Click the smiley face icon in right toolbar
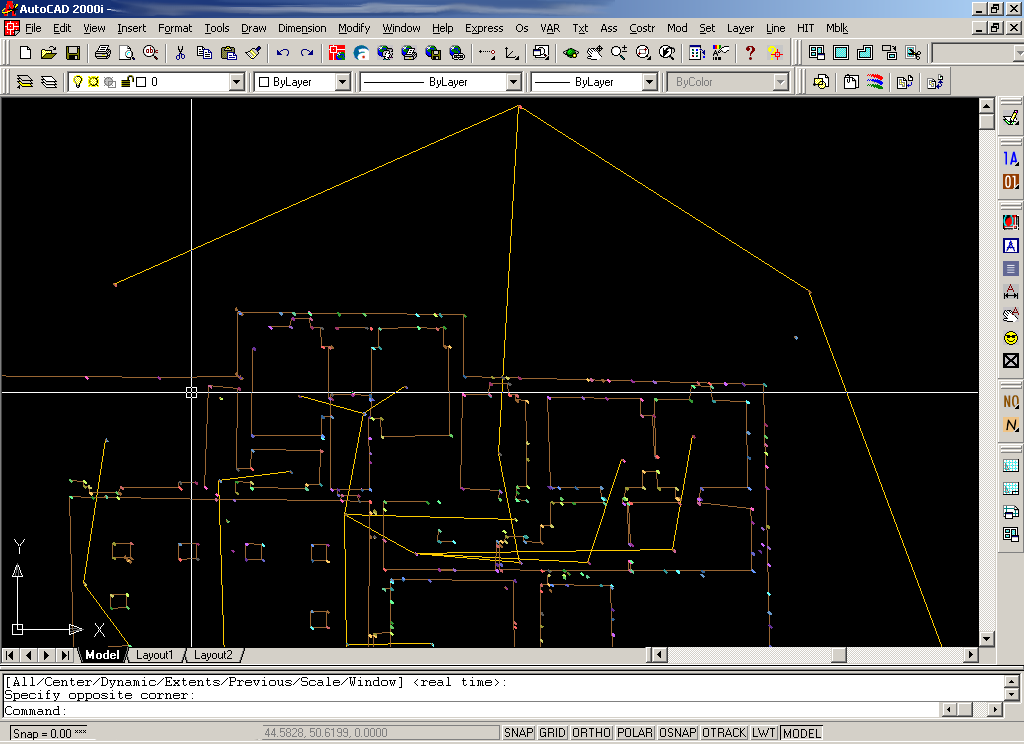 [1010, 338]
